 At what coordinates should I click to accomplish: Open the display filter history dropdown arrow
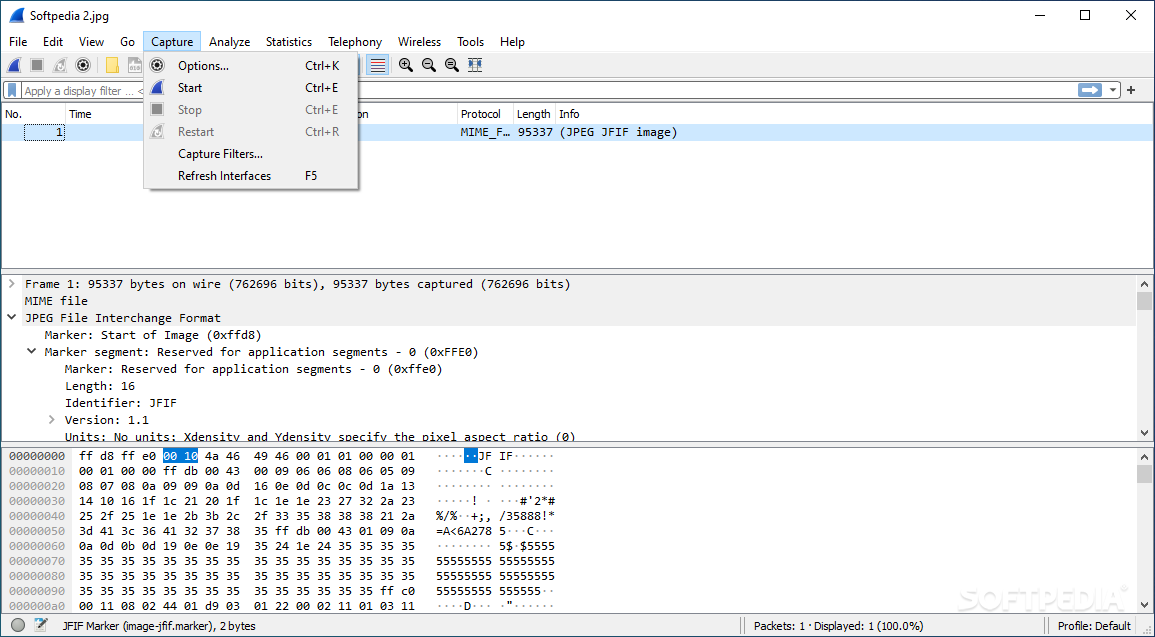click(x=1112, y=90)
